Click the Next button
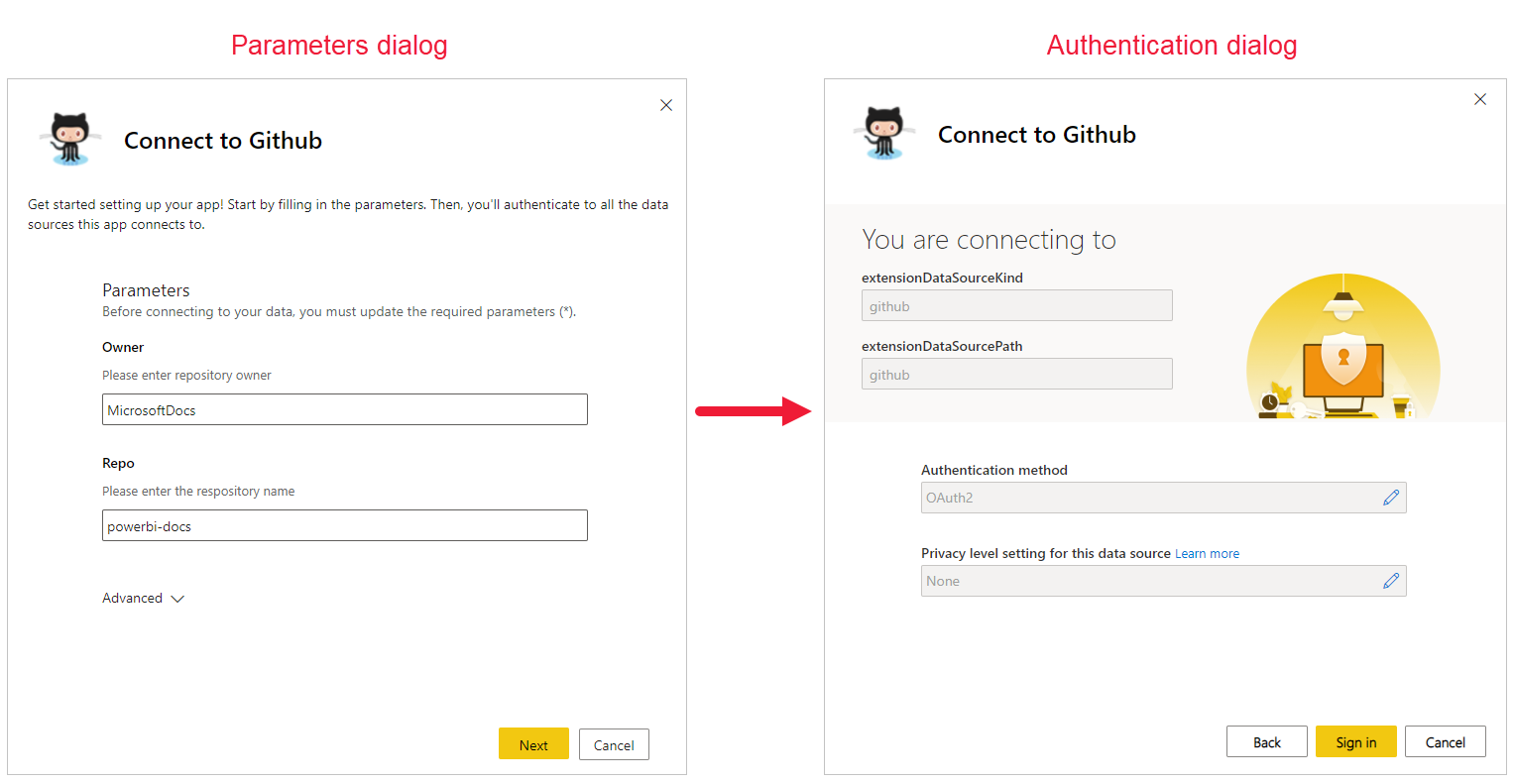1514x784 pixels. coord(533,743)
